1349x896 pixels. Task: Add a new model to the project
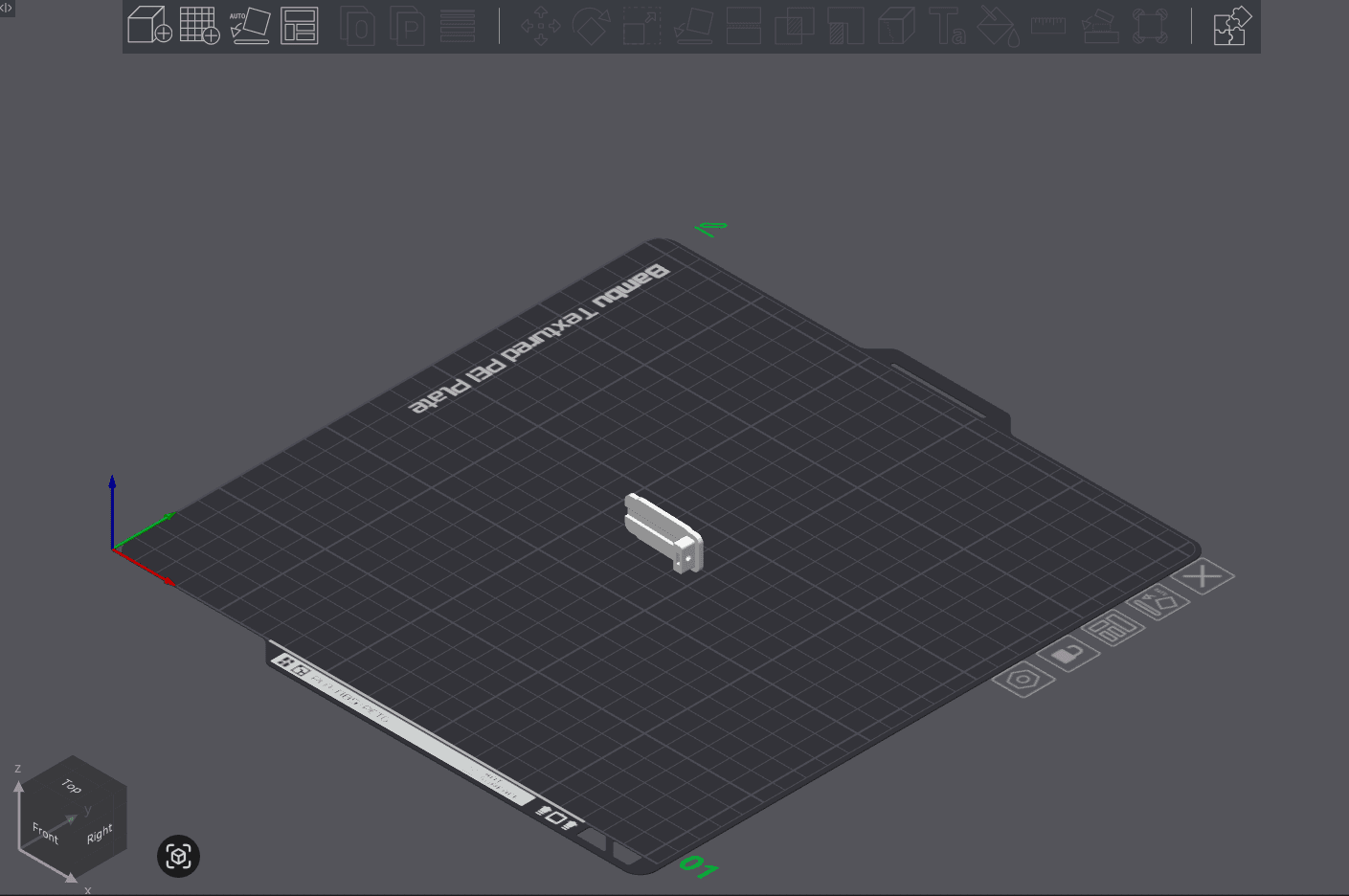[x=149, y=26]
